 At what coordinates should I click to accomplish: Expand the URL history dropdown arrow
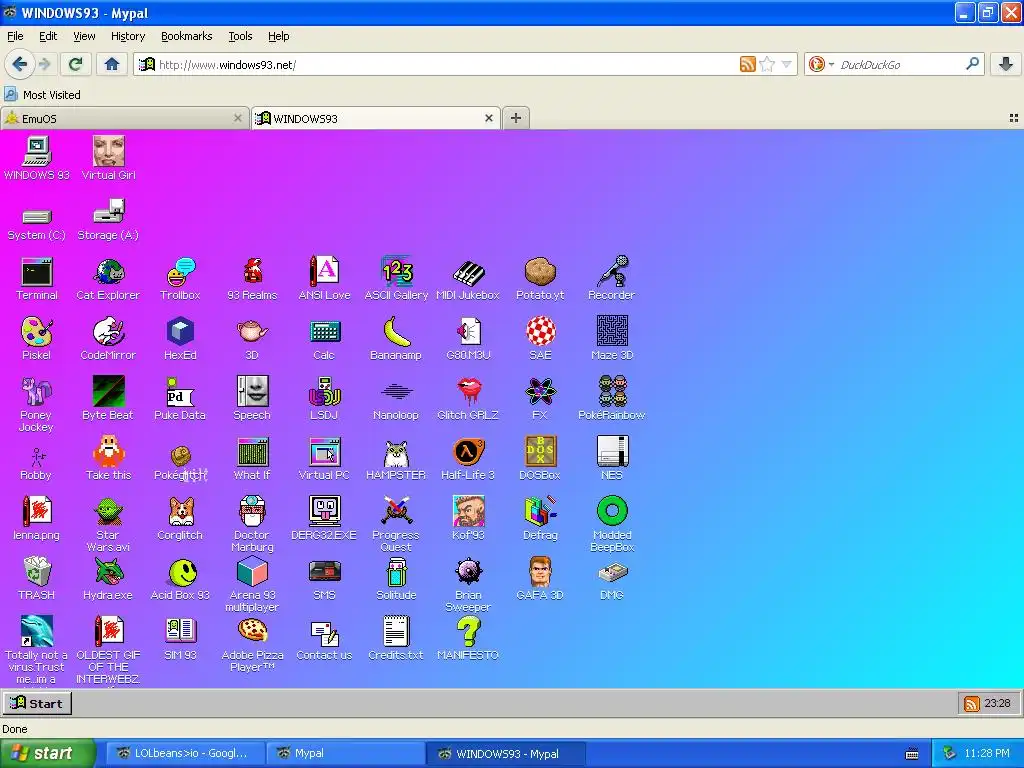(x=786, y=64)
